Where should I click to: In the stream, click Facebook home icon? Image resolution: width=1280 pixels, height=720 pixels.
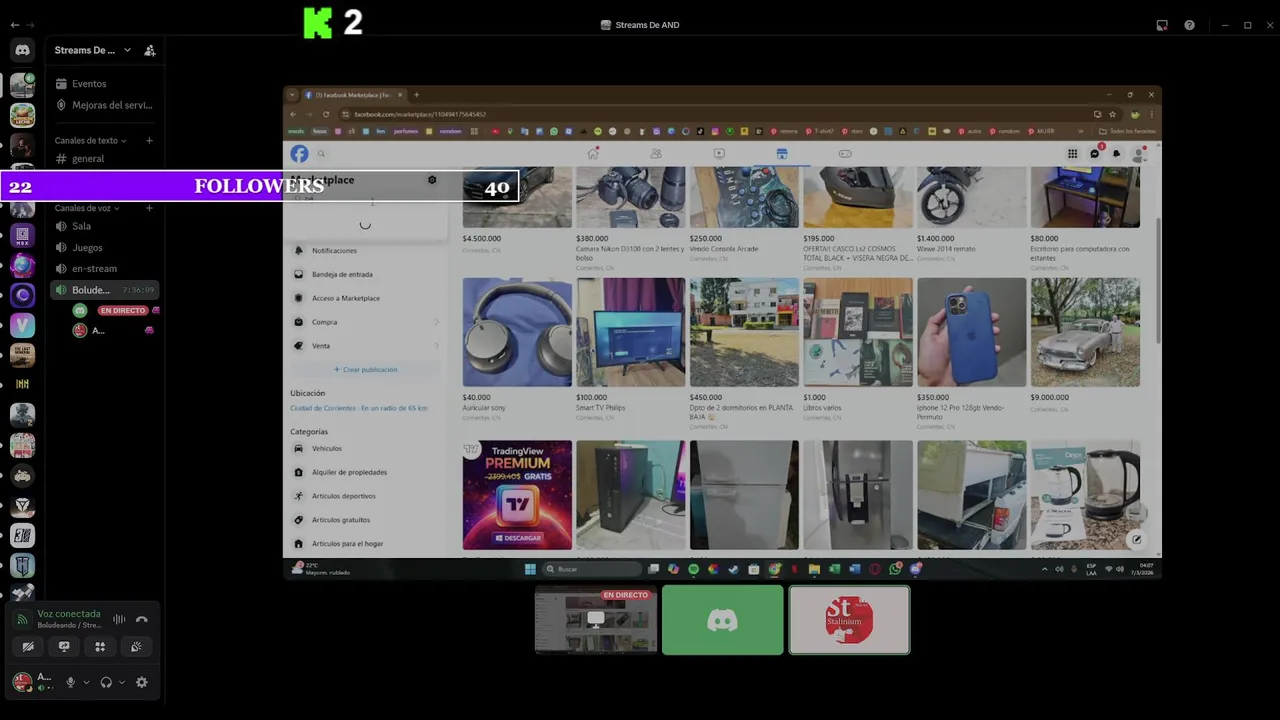tap(593, 153)
